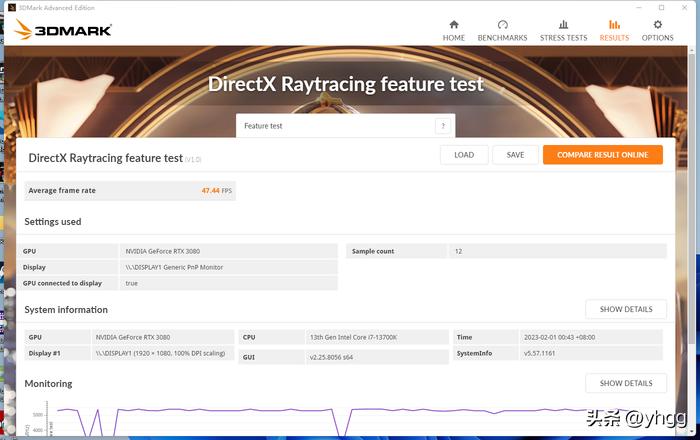Go to the HOME tab
700x440 pixels.
(454, 31)
